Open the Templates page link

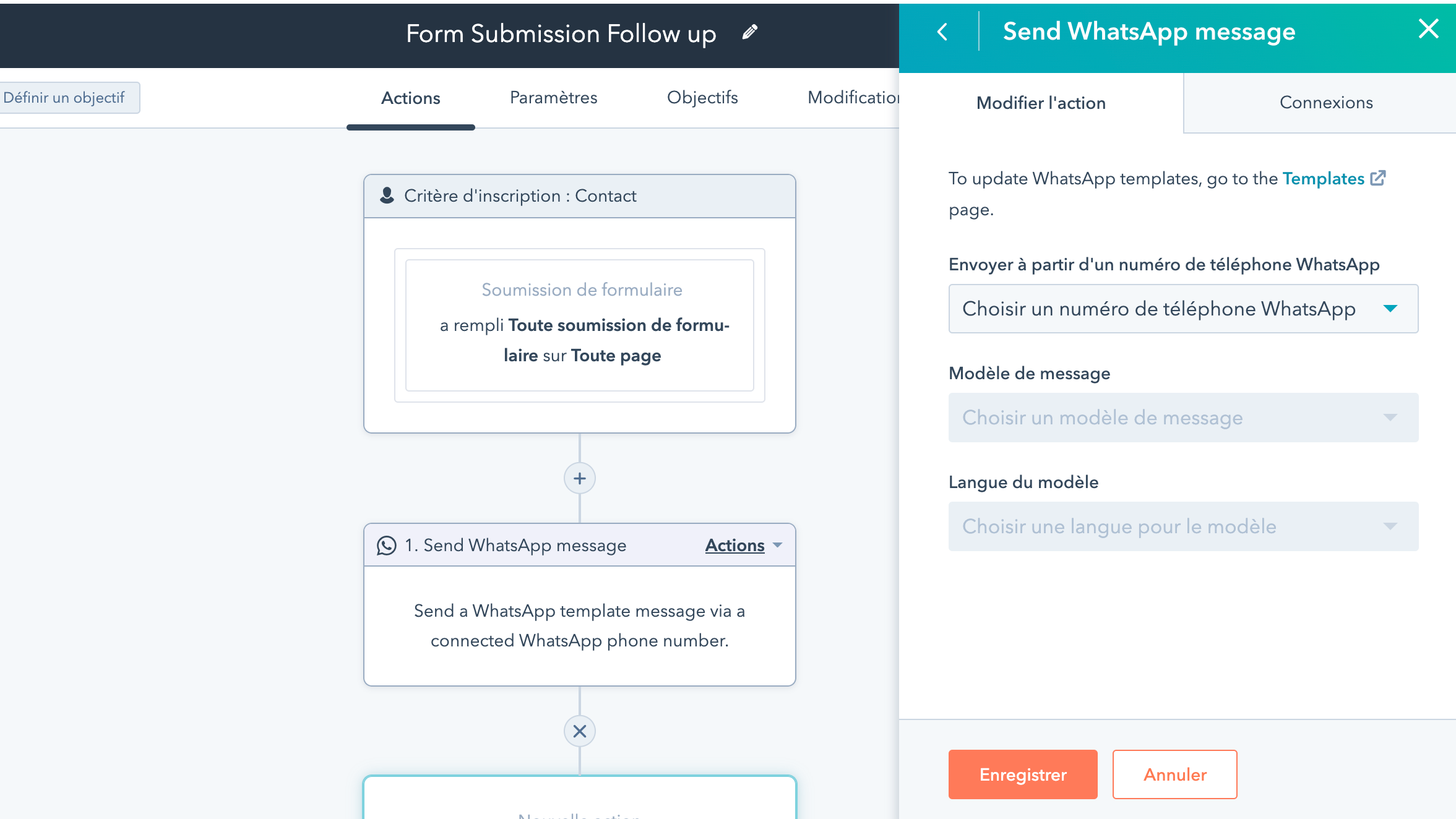[x=1324, y=178]
